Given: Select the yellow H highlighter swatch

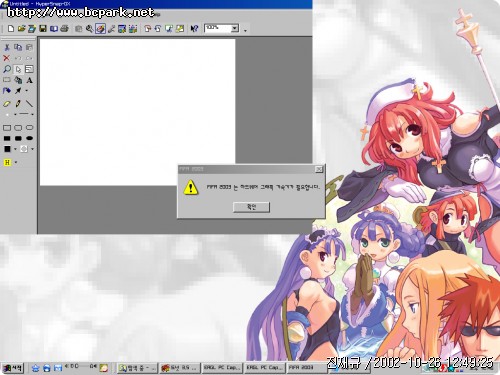Looking at the screenshot, I should coord(7,162).
